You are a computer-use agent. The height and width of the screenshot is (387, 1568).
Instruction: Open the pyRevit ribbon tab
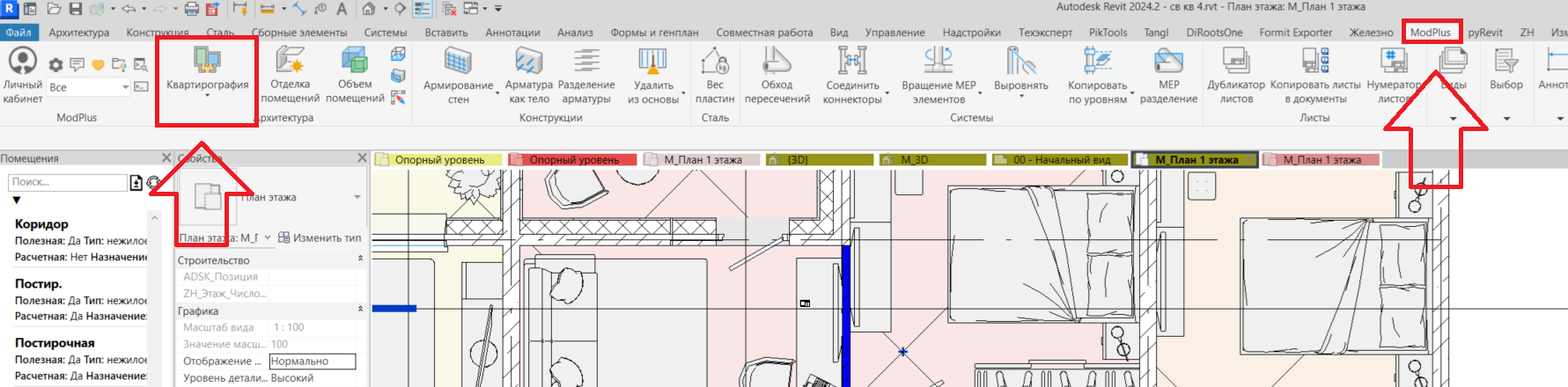[1485, 33]
